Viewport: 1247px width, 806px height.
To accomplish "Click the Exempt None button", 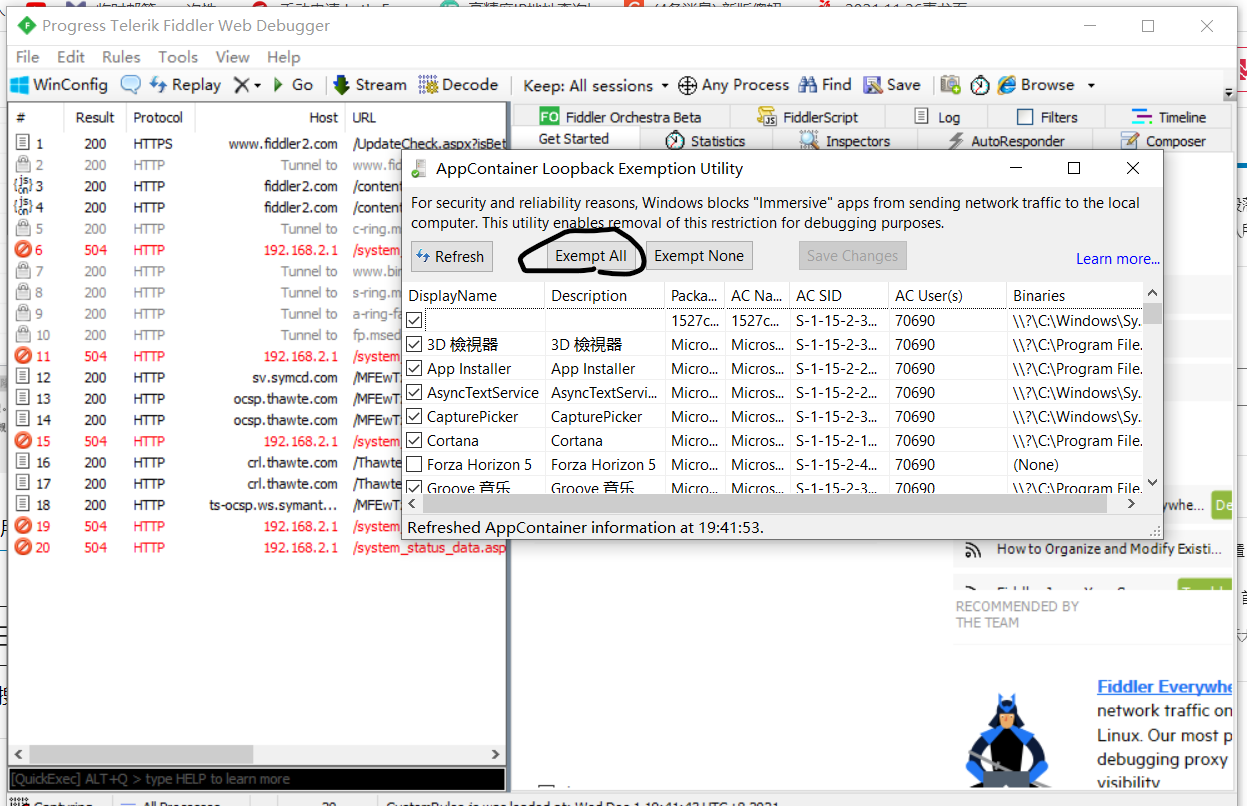I will pyautogui.click(x=699, y=256).
